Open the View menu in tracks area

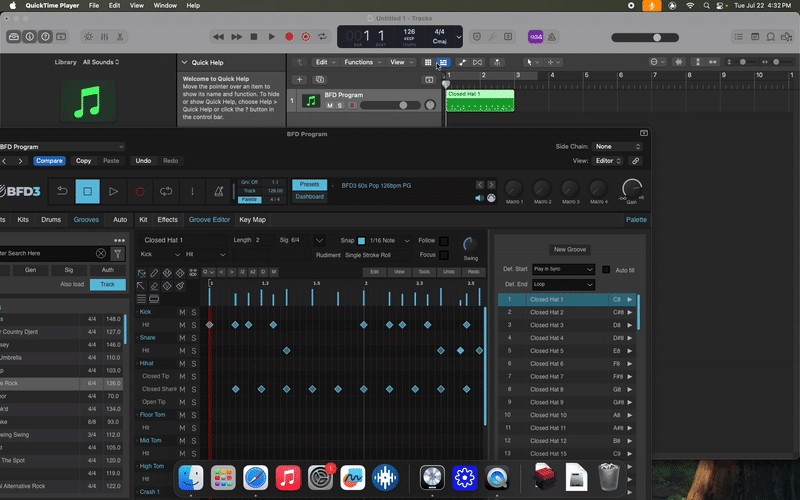click(400, 62)
